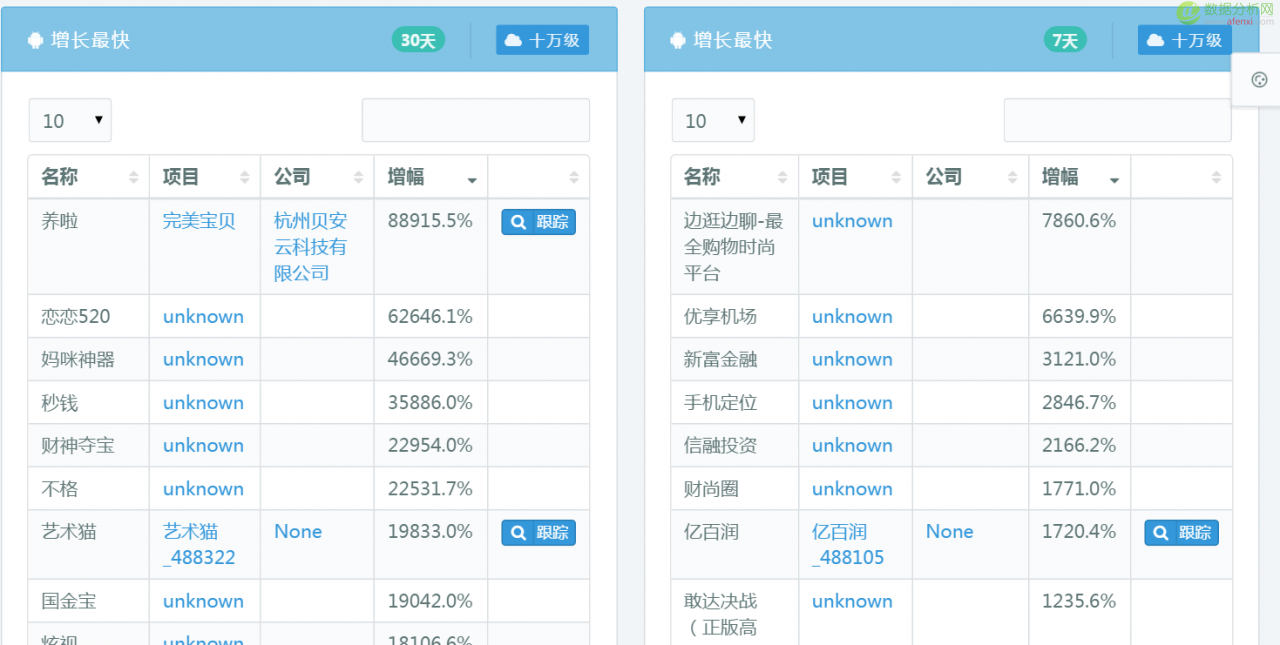Sort by 项目 in 30天 table
The width and height of the screenshot is (1280, 645).
(205, 177)
